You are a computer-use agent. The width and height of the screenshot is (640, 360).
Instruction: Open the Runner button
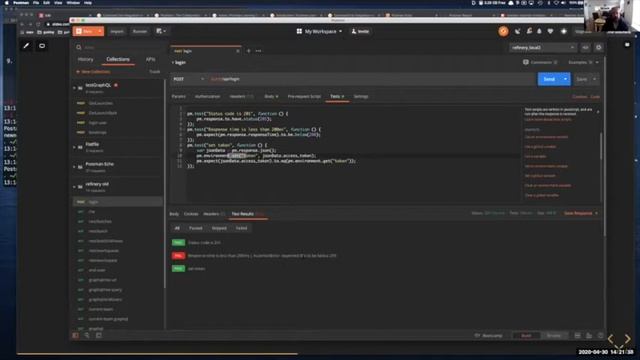click(x=140, y=31)
